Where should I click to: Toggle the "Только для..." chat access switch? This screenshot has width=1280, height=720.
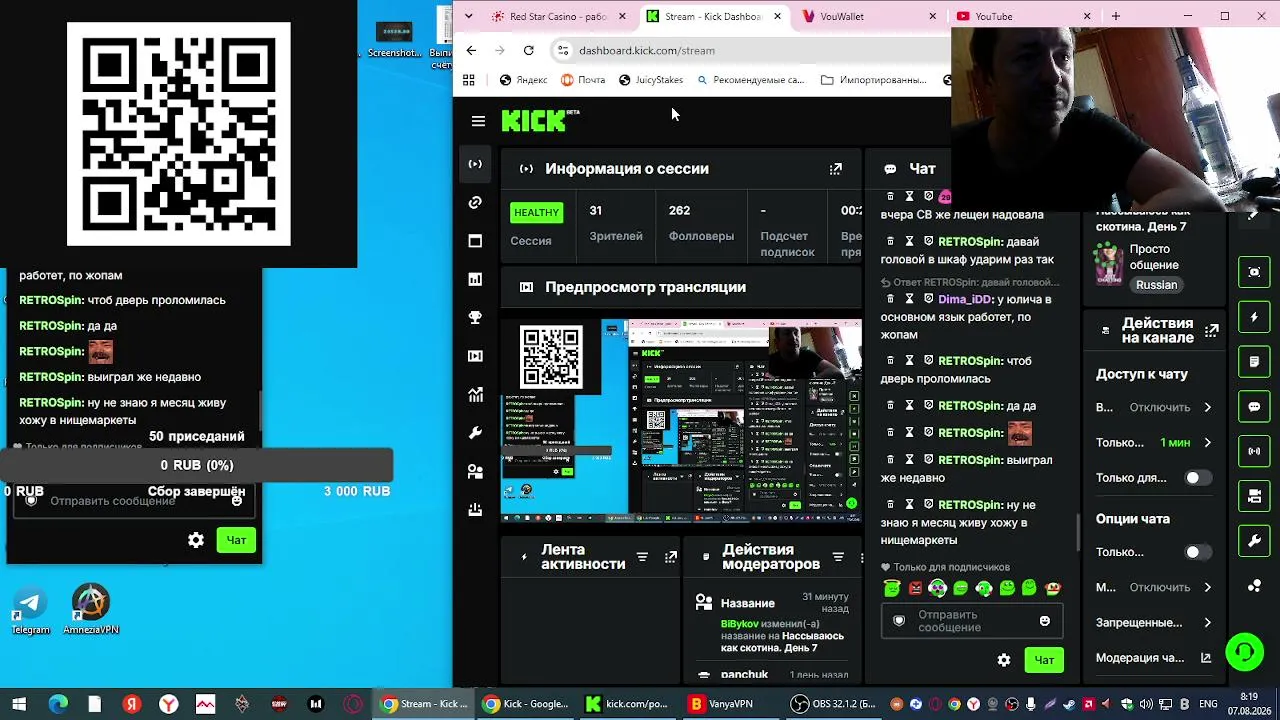point(1199,478)
